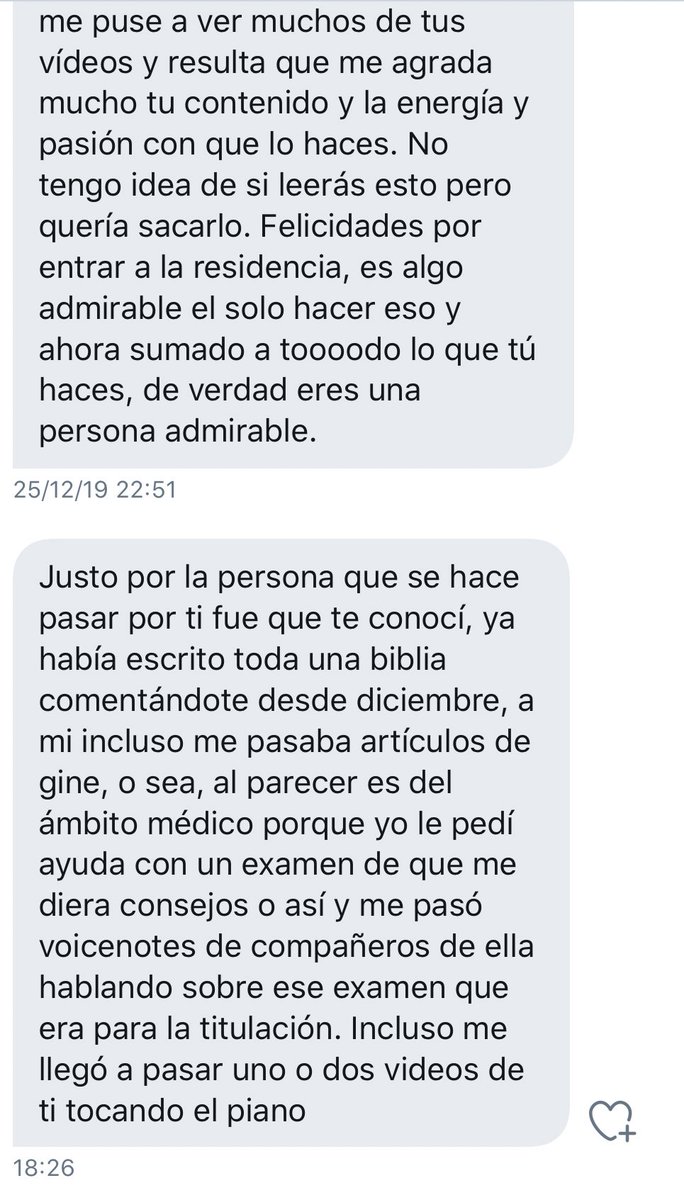This screenshot has width=684, height=1200.
Task: Select the first message bubble ending "persona admirable"
Action: (x=291, y=230)
